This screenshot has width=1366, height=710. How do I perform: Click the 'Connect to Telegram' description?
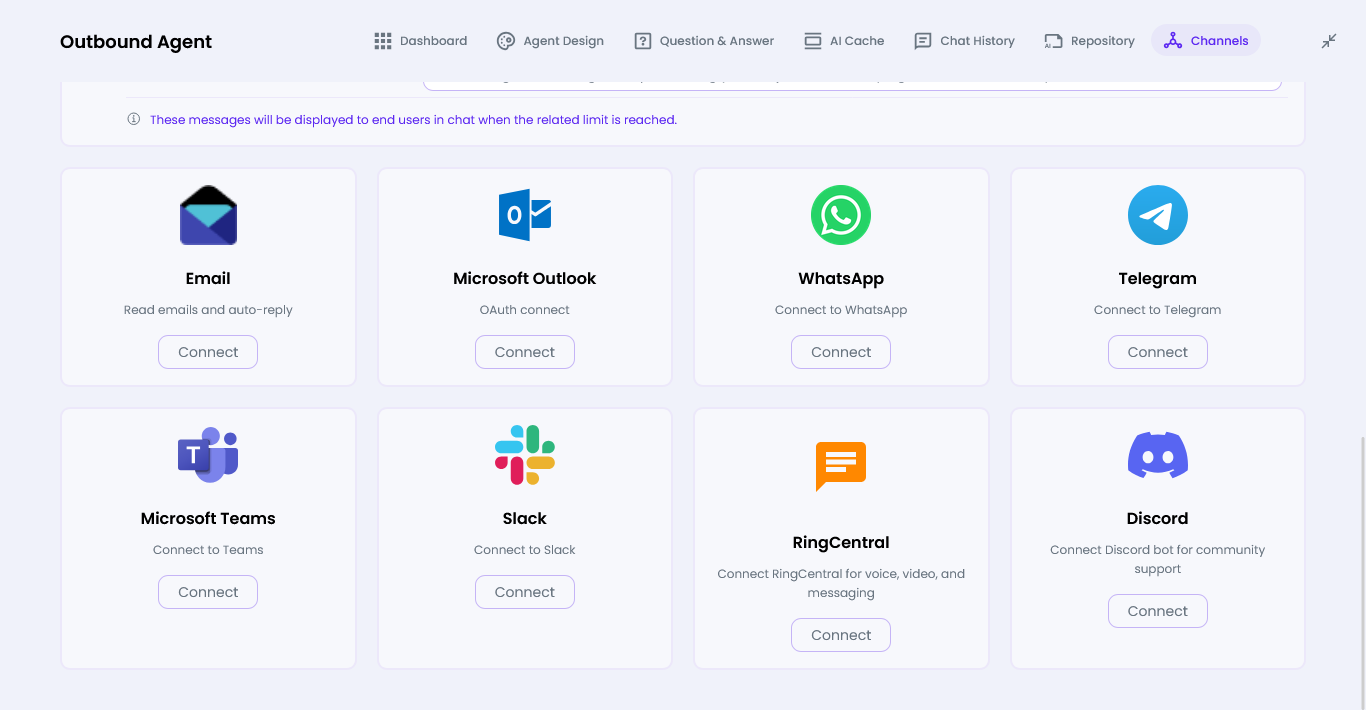tap(1158, 310)
